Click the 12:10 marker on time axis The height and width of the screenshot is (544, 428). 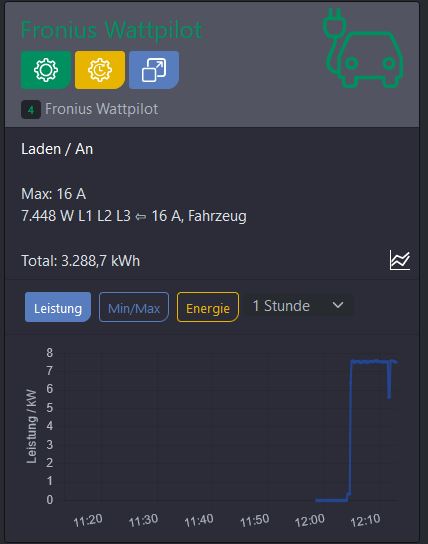365,520
